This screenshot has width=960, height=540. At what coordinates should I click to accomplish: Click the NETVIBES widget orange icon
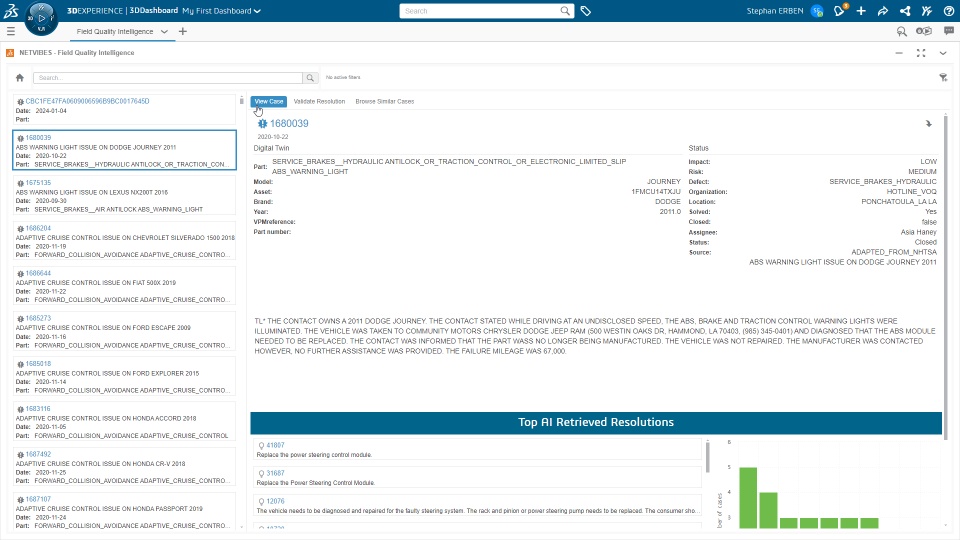point(10,53)
